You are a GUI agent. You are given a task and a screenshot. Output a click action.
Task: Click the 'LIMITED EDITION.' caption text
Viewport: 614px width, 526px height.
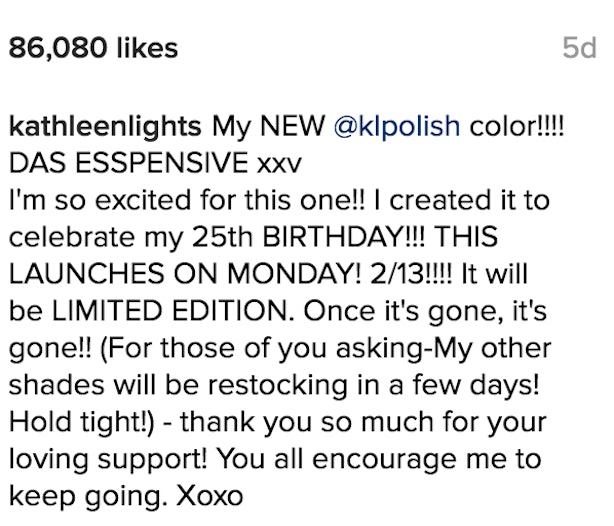[173, 311]
